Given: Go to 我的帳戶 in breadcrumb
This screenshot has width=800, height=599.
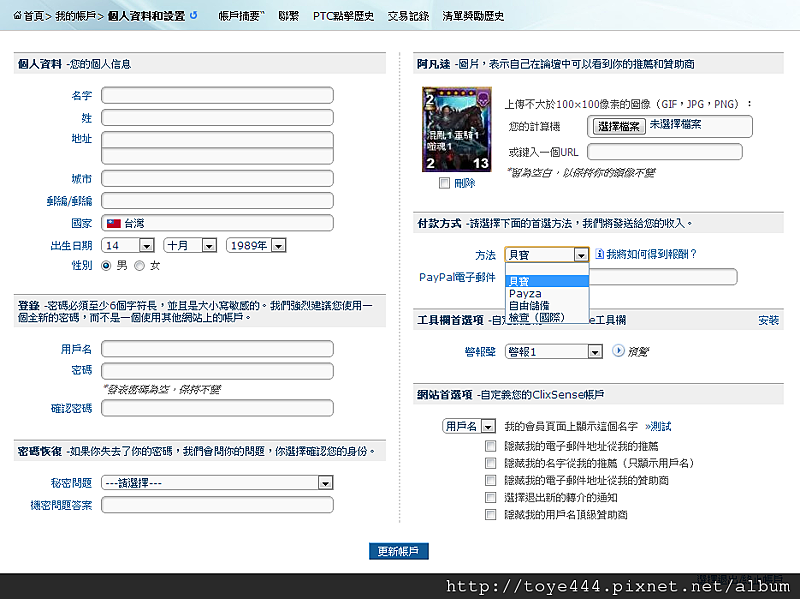Looking at the screenshot, I should [76, 16].
